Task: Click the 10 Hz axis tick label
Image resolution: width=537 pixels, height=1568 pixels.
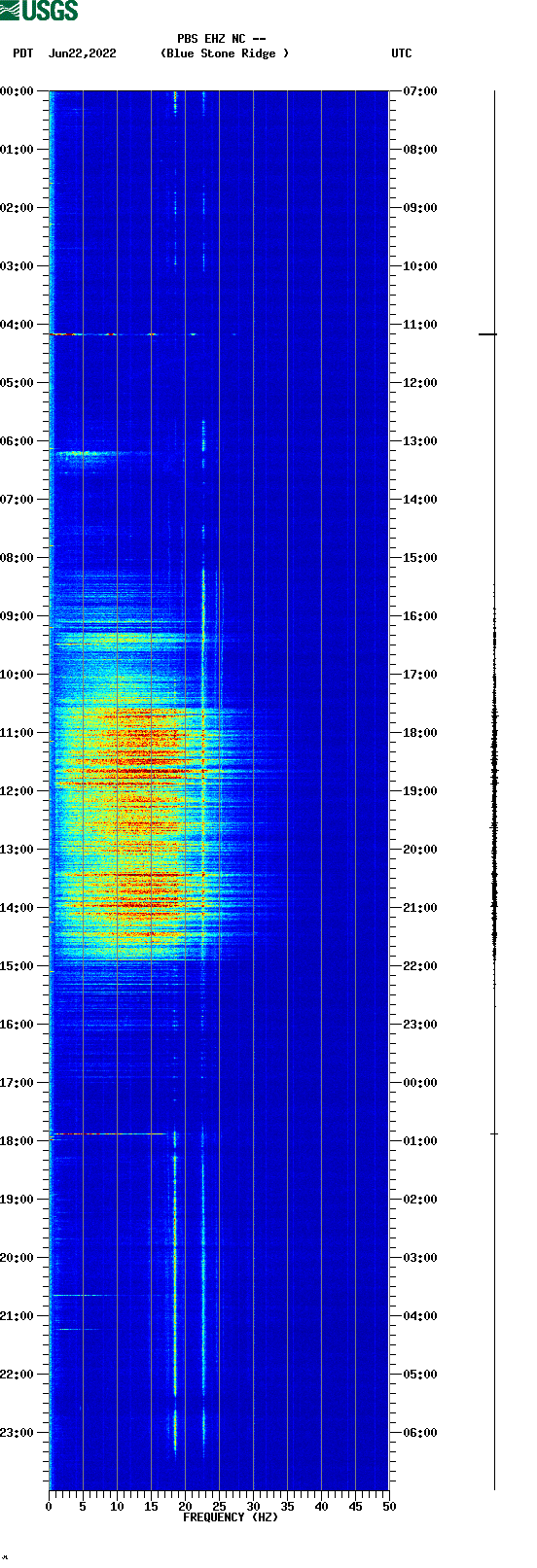Action: (117, 1507)
